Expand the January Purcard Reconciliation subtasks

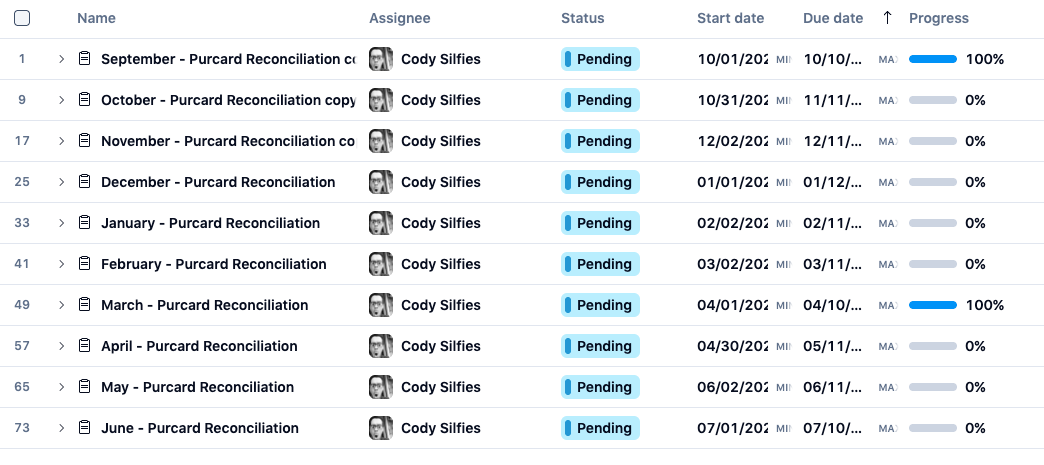[x=61, y=223]
